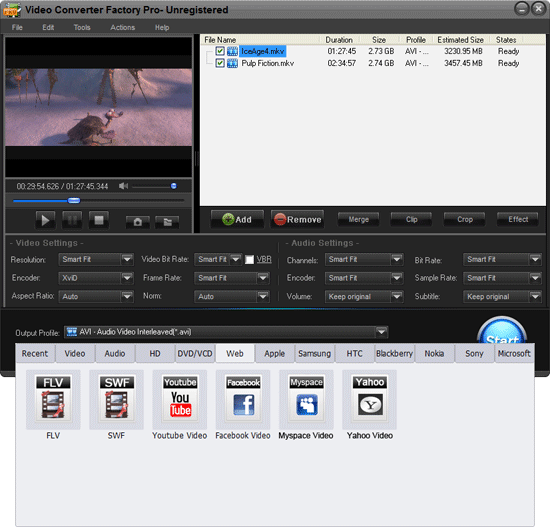This screenshot has height=527, width=550.
Task: Switch to the Samsung tab
Action: [314, 353]
